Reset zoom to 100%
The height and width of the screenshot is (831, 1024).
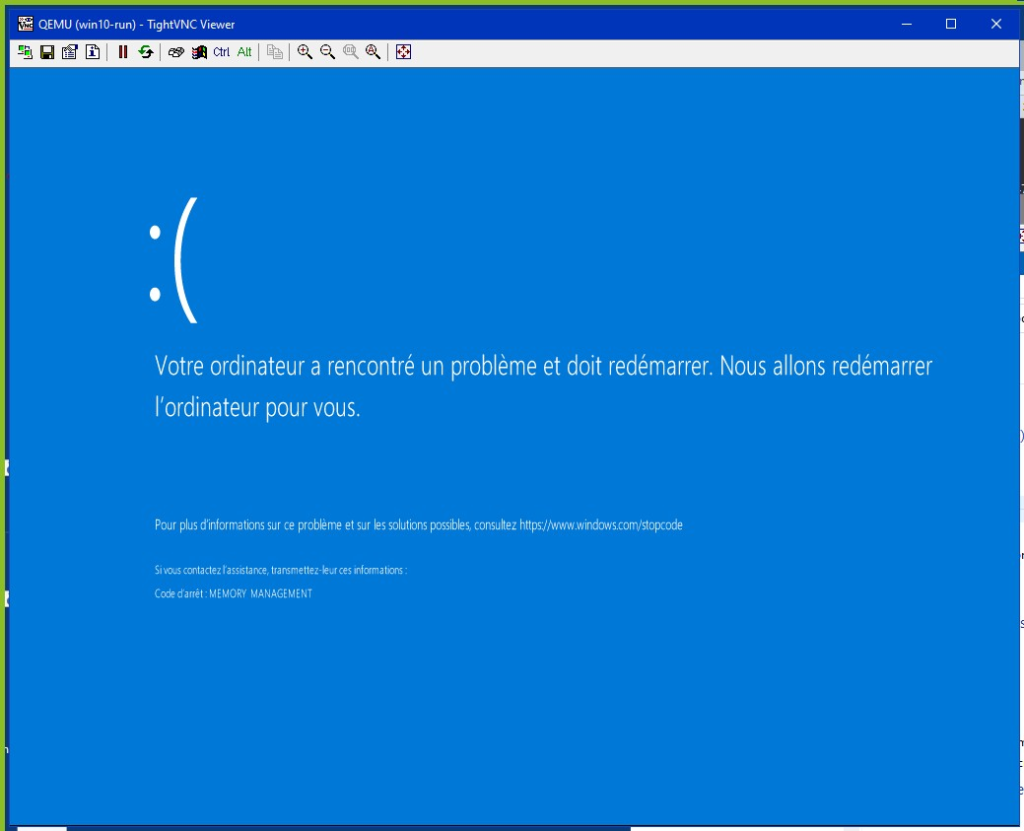(351, 52)
